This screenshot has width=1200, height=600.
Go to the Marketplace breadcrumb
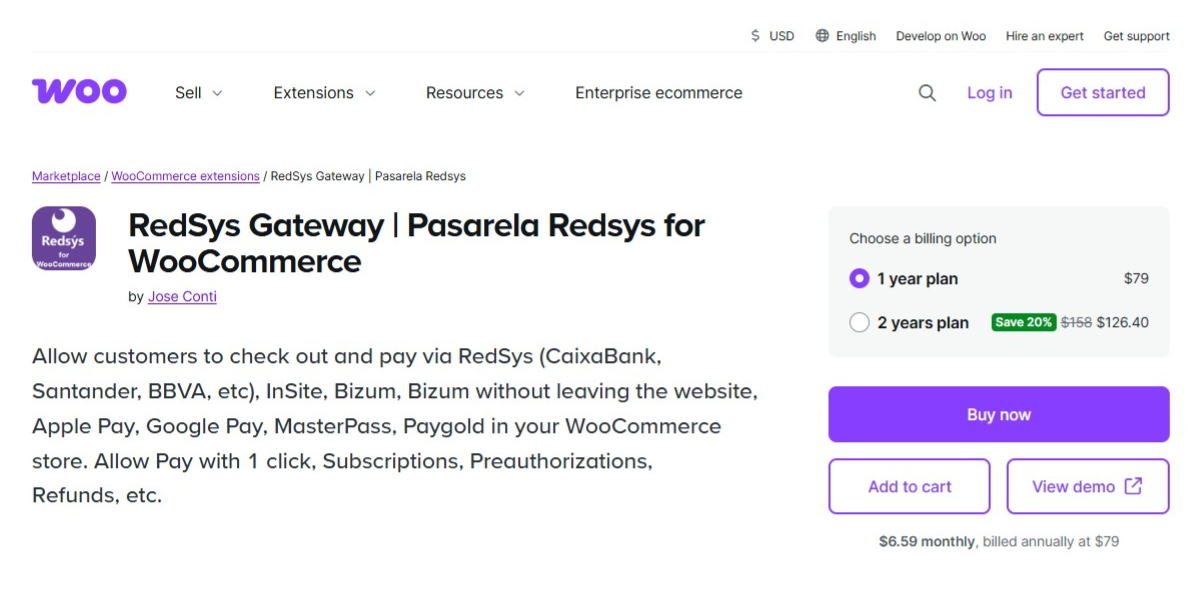point(66,176)
